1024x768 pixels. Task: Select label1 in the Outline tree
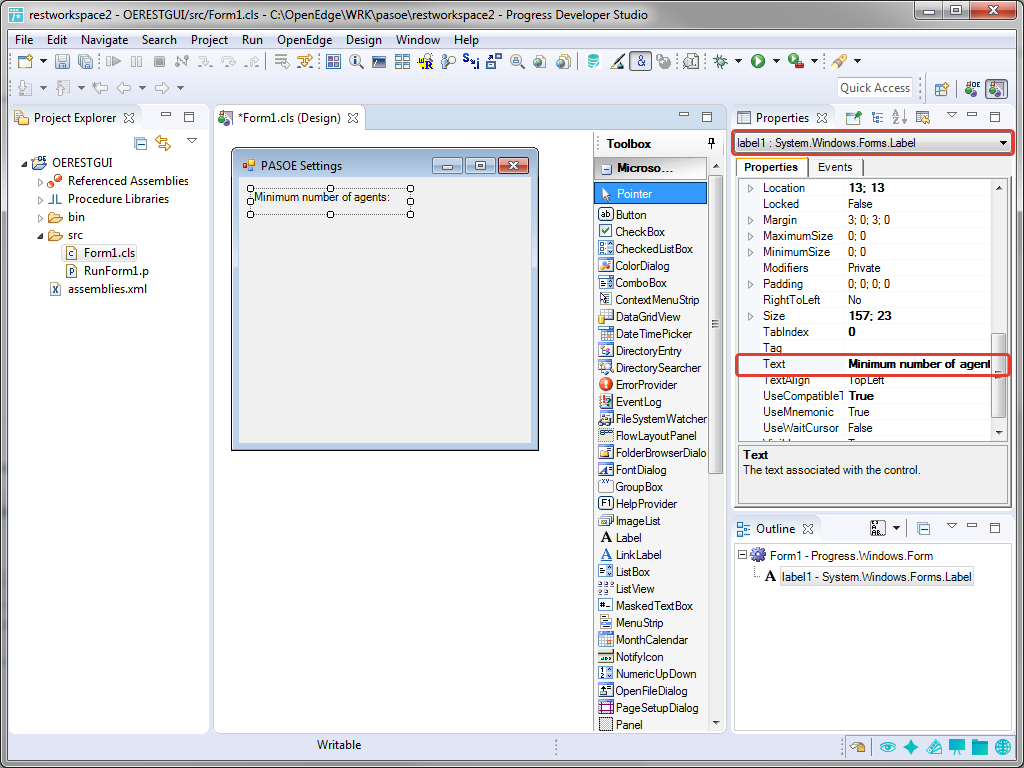pos(876,577)
